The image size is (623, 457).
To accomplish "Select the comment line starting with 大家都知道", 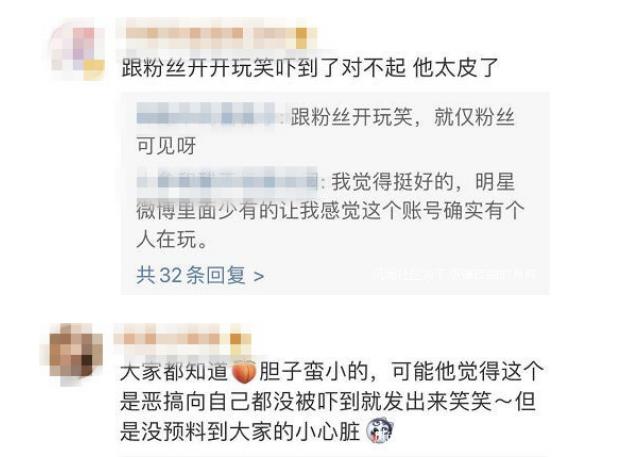I will click(x=332, y=372).
